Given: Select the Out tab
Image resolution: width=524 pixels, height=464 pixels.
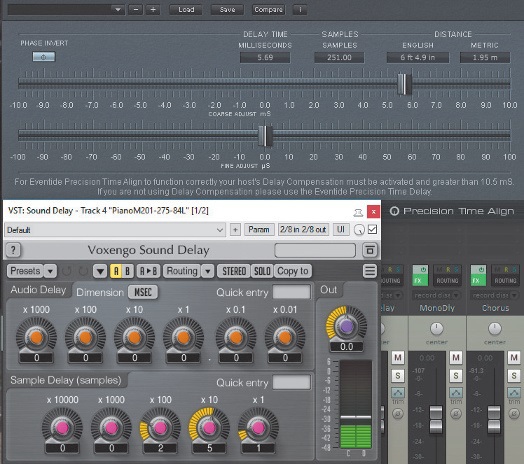Looking at the screenshot, I should 329,289.
